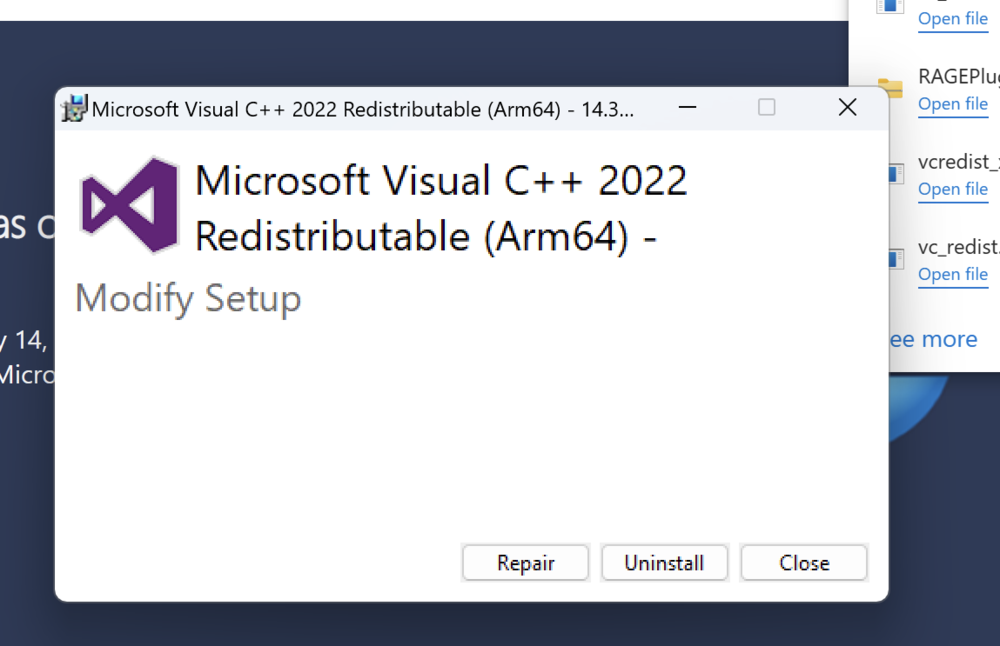Image resolution: width=1000 pixels, height=646 pixels.
Task: Click the Modify Setup heading
Action: (x=187, y=298)
